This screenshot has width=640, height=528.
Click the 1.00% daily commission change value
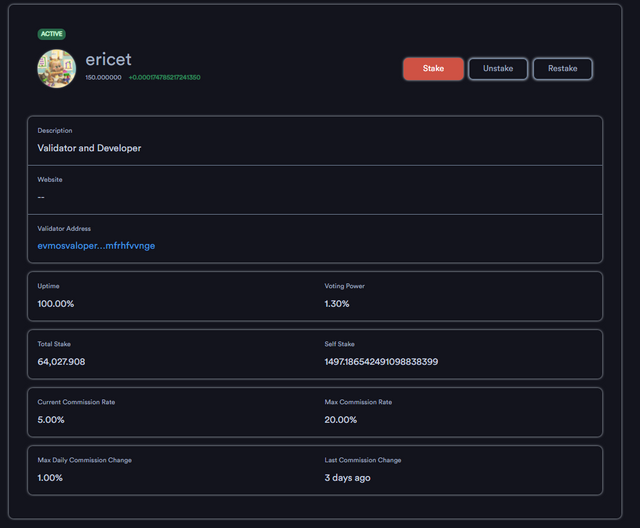pyautogui.click(x=50, y=477)
